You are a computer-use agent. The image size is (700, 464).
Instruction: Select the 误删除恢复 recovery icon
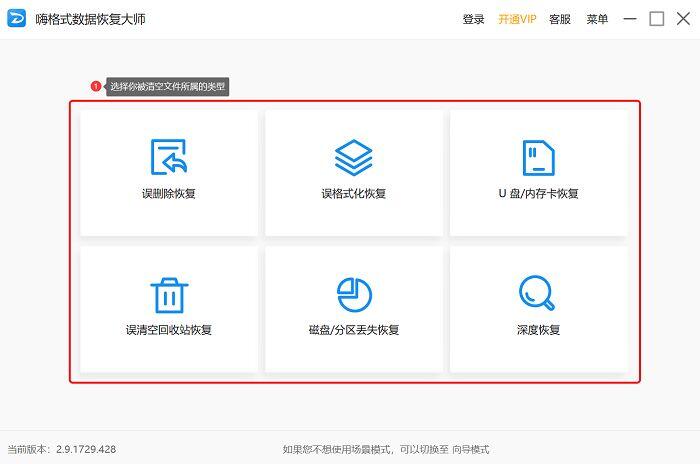click(168, 157)
